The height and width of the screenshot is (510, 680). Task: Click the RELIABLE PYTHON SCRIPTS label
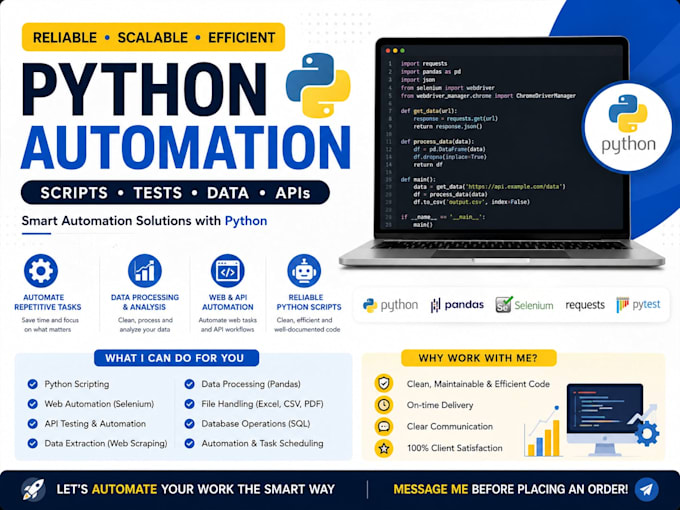pyautogui.click(x=309, y=302)
